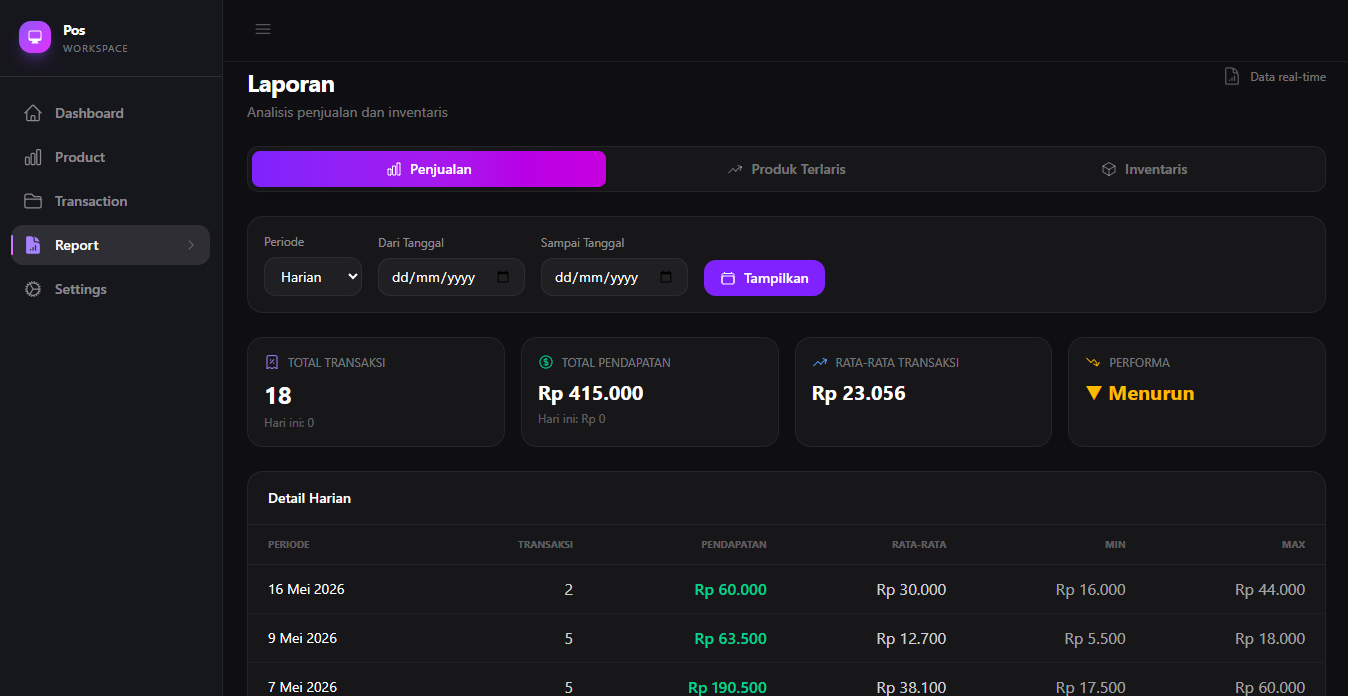Expand the Report menu chevron
The height and width of the screenshot is (696, 1348).
pyautogui.click(x=191, y=245)
